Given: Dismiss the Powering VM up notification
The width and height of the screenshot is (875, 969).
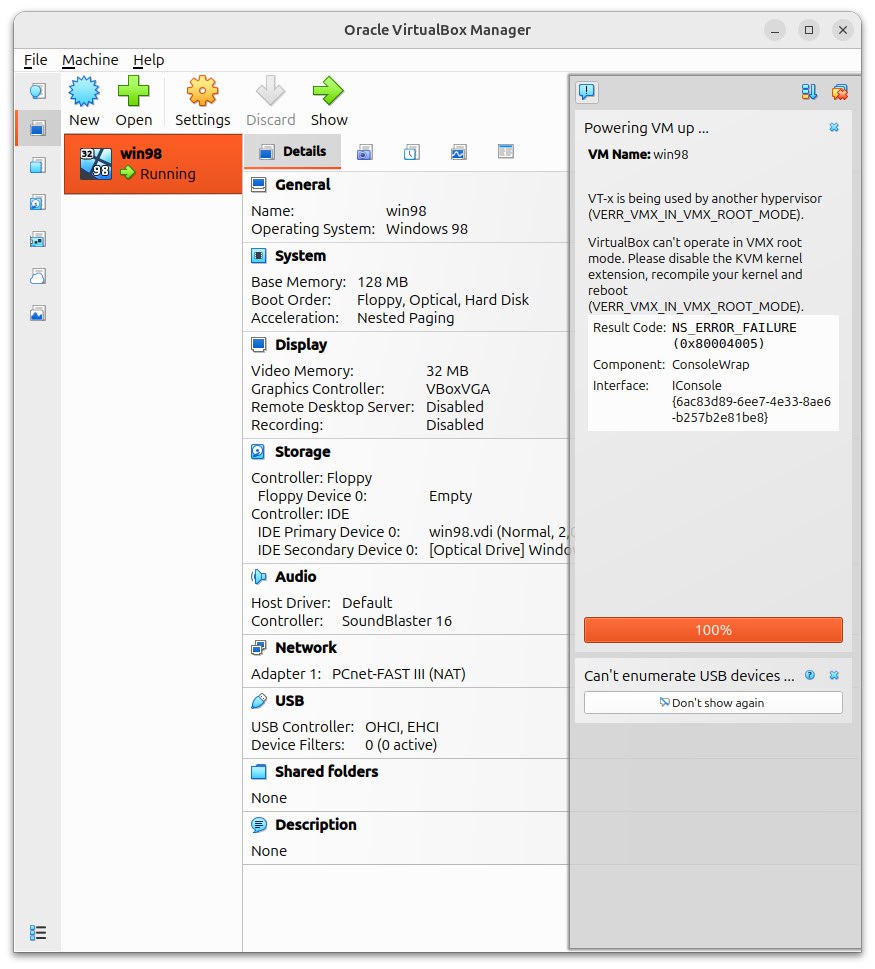Looking at the screenshot, I should pyautogui.click(x=834, y=128).
